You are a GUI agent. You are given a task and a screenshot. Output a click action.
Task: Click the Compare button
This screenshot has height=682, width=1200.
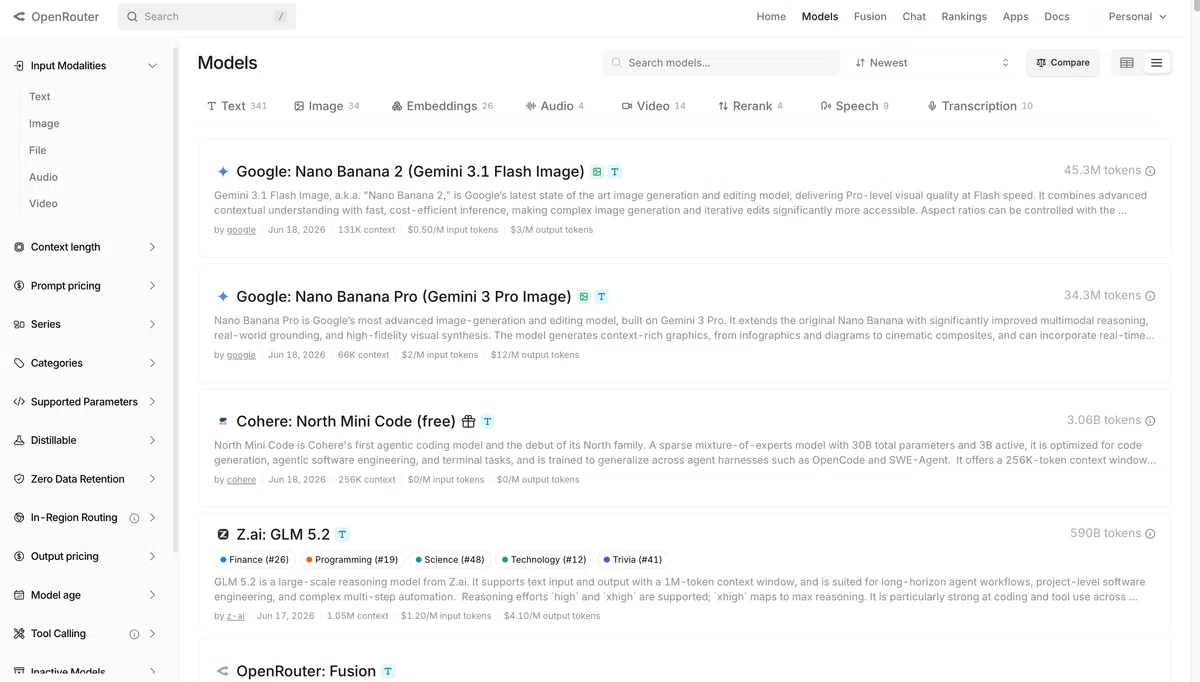[x=1063, y=63]
